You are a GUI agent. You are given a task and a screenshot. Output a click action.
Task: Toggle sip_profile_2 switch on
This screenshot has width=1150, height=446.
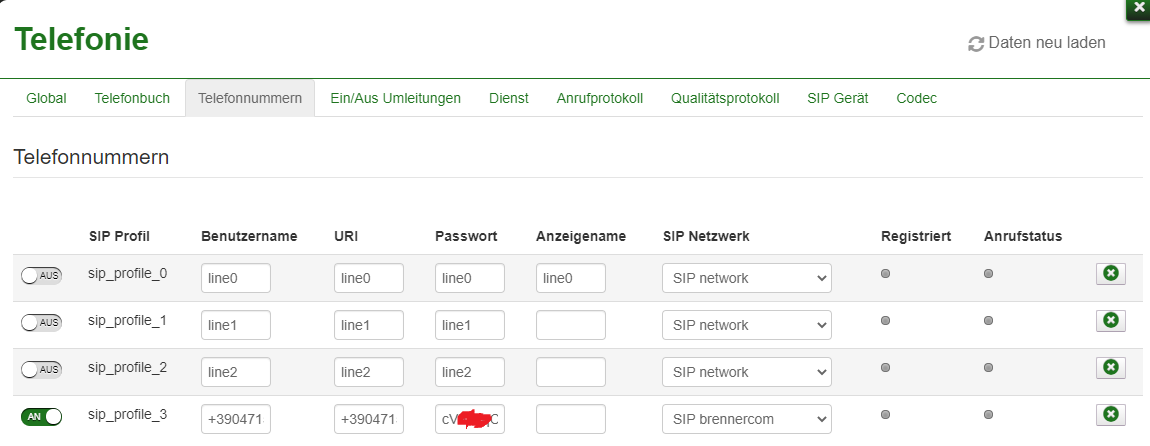coord(41,369)
